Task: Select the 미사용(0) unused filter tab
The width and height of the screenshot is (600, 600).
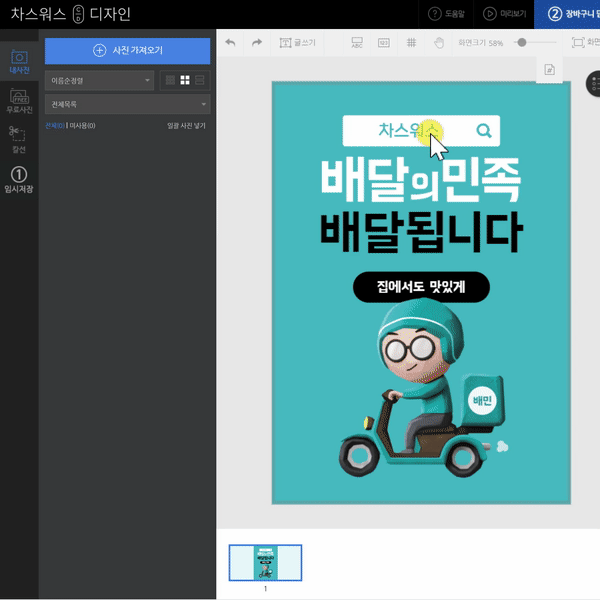Action: [x=82, y=126]
